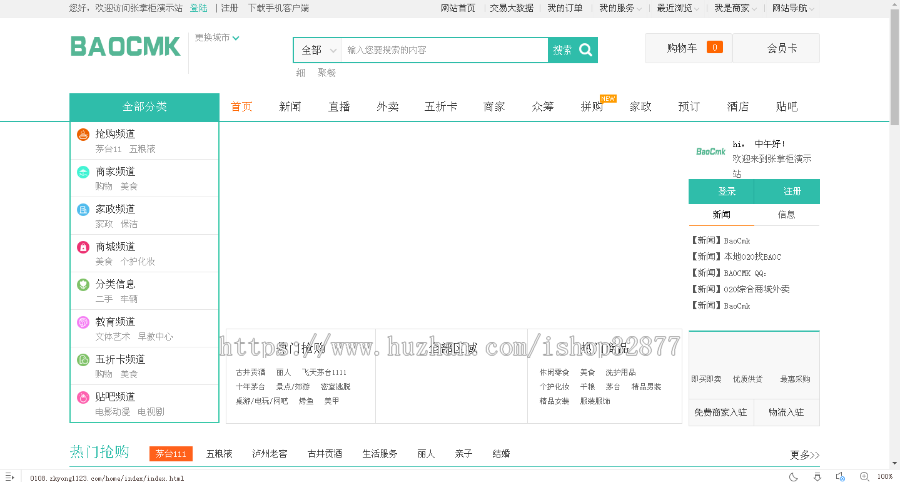The height and width of the screenshot is (482, 900).
Task: Click the search keyword input field
Action: point(445,50)
